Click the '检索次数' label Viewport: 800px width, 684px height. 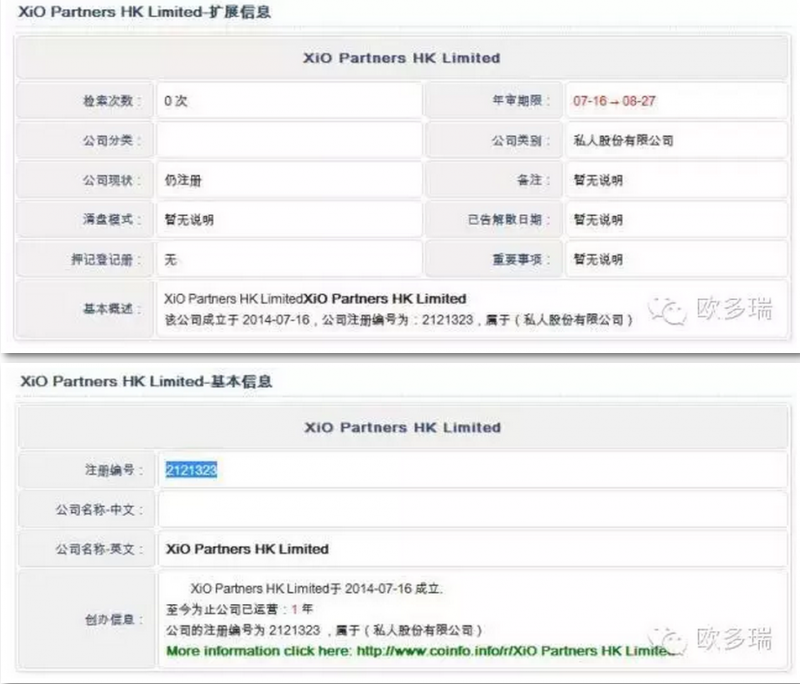coord(113,101)
